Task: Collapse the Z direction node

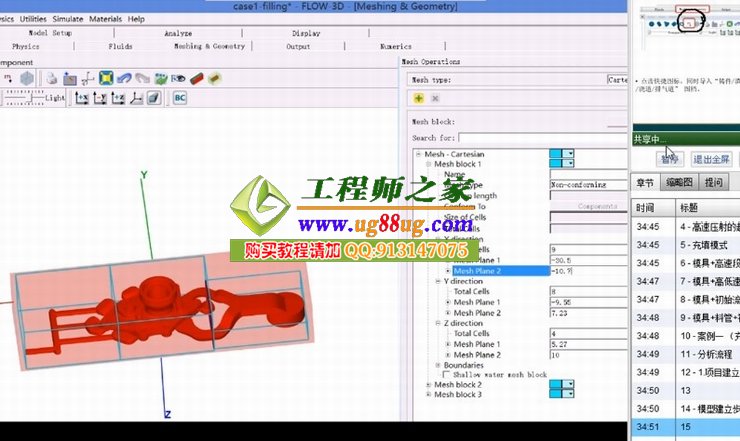Action: coord(438,323)
